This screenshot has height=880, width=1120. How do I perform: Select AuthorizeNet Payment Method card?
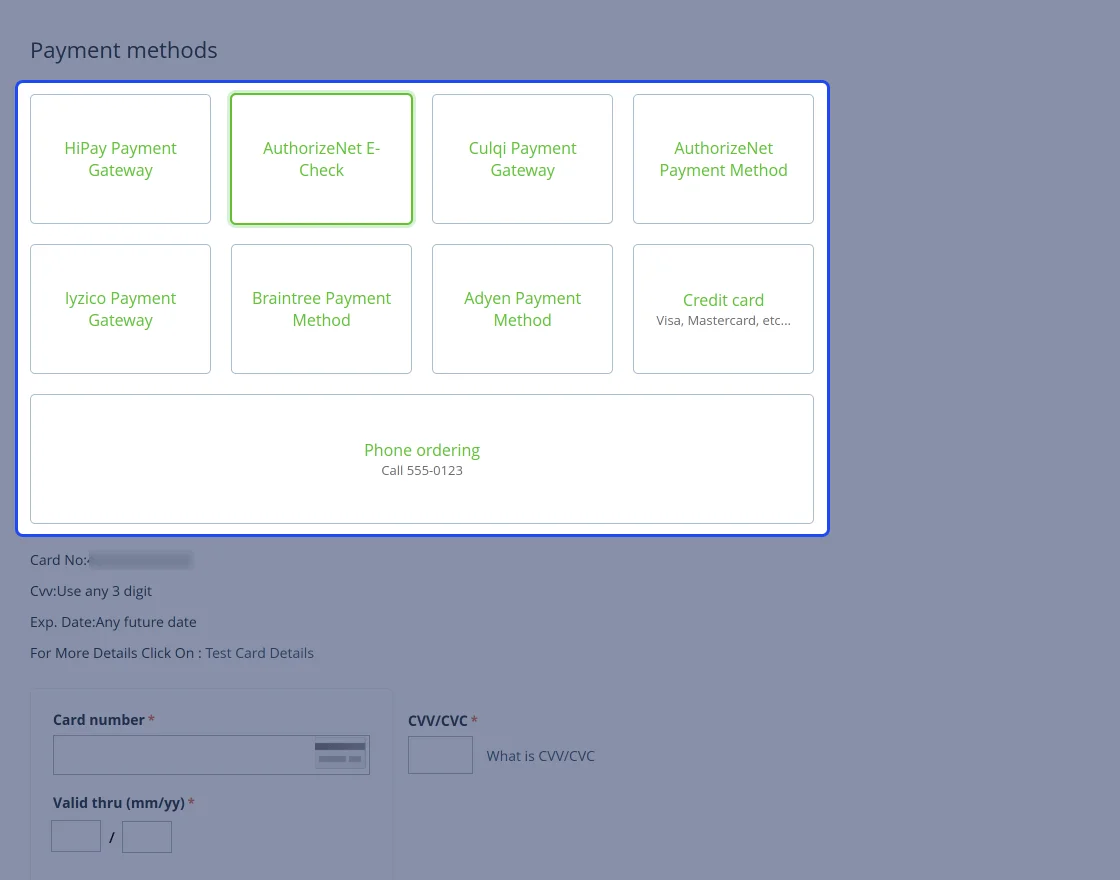723,159
